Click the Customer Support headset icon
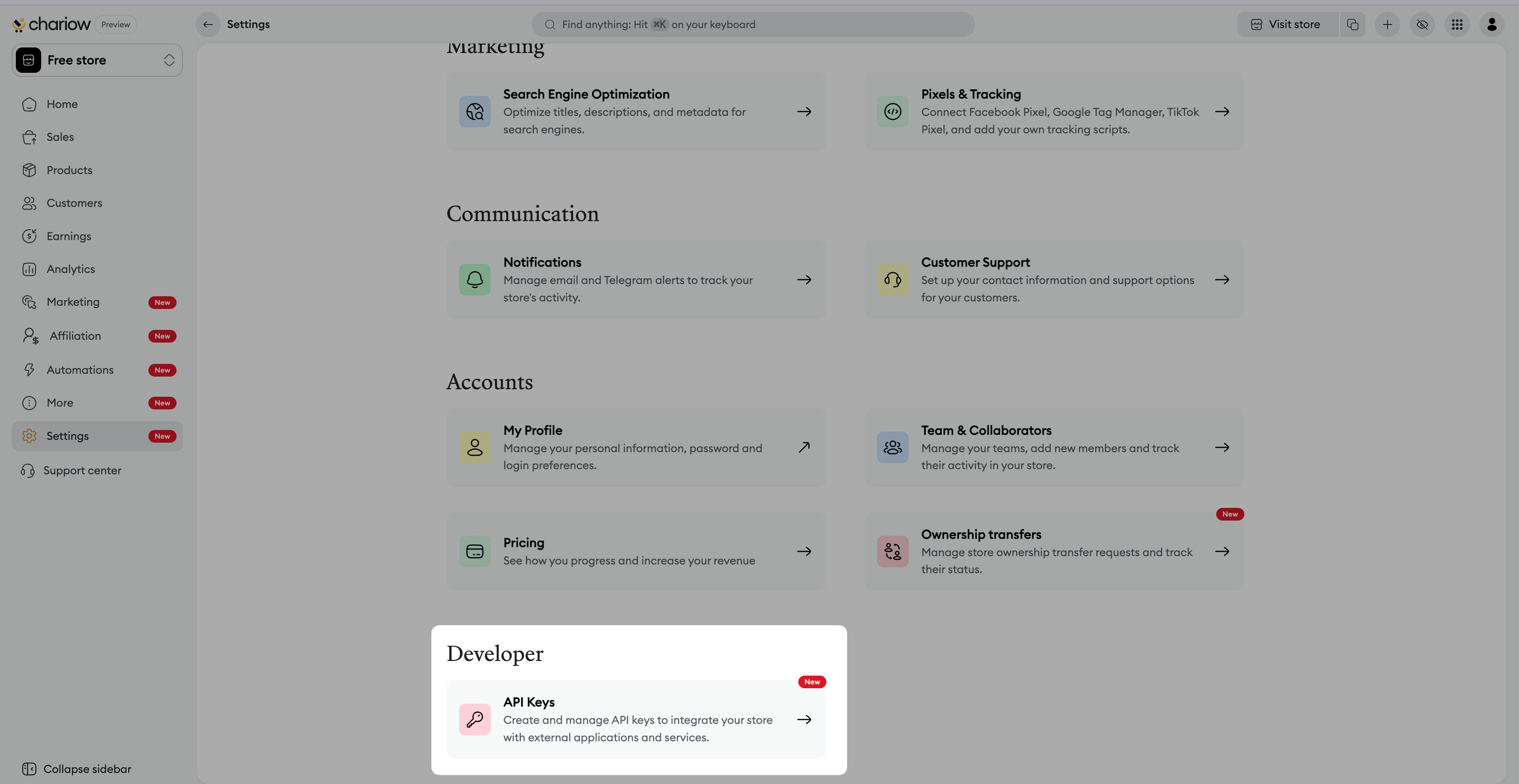The image size is (1519, 784). (892, 279)
